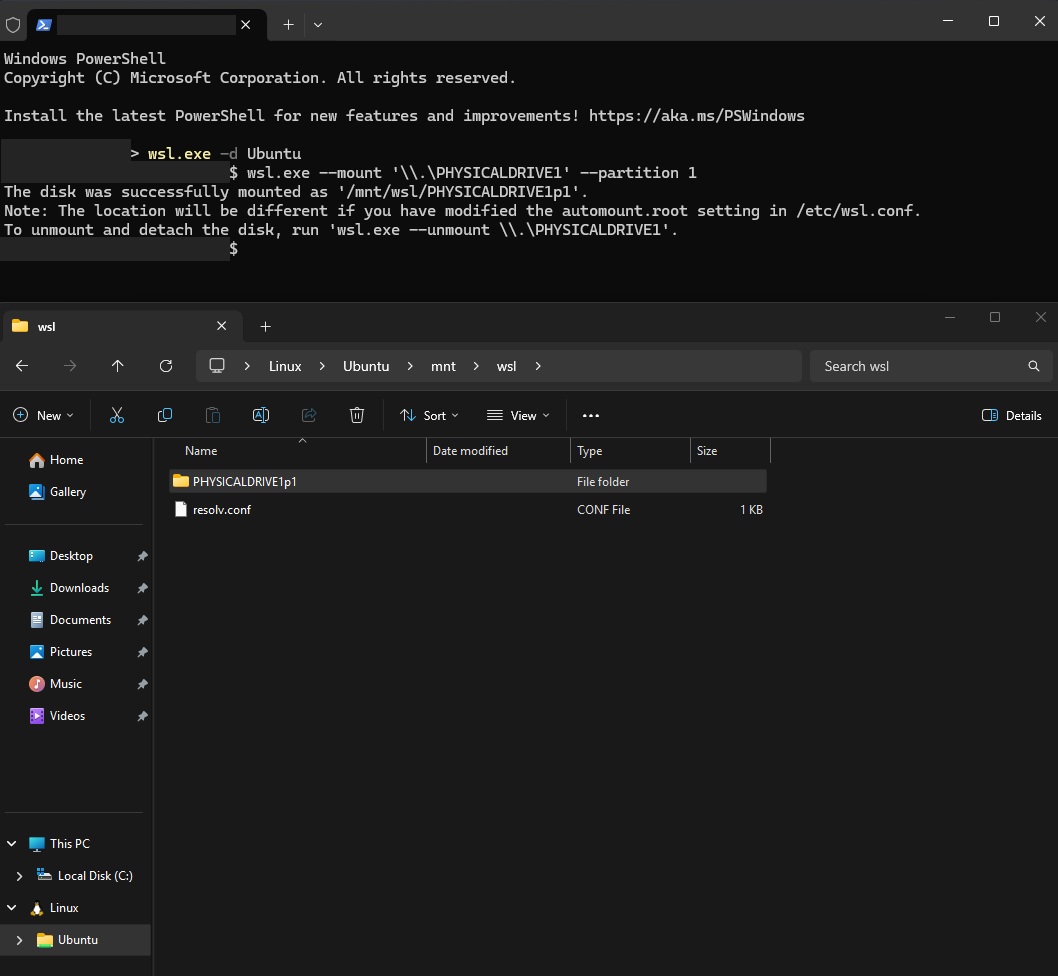This screenshot has height=976, width=1058.
Task: Select mnt in the address breadcrumb
Action: pyautogui.click(x=443, y=366)
